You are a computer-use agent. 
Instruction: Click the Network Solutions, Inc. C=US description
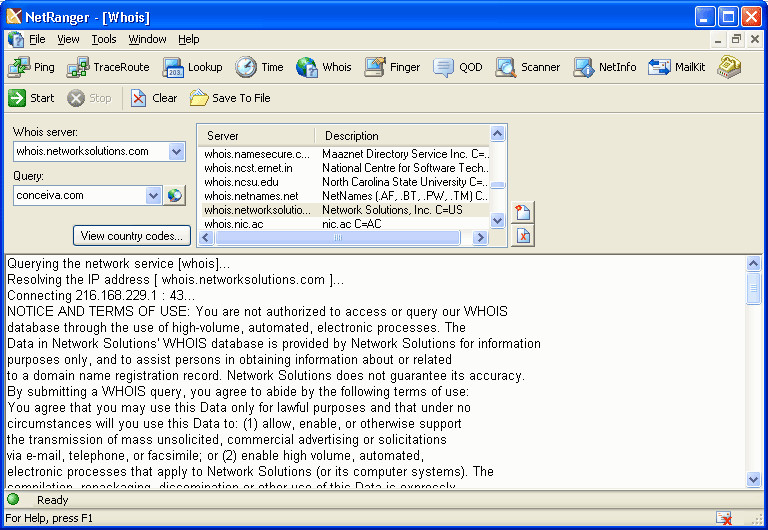point(392,210)
